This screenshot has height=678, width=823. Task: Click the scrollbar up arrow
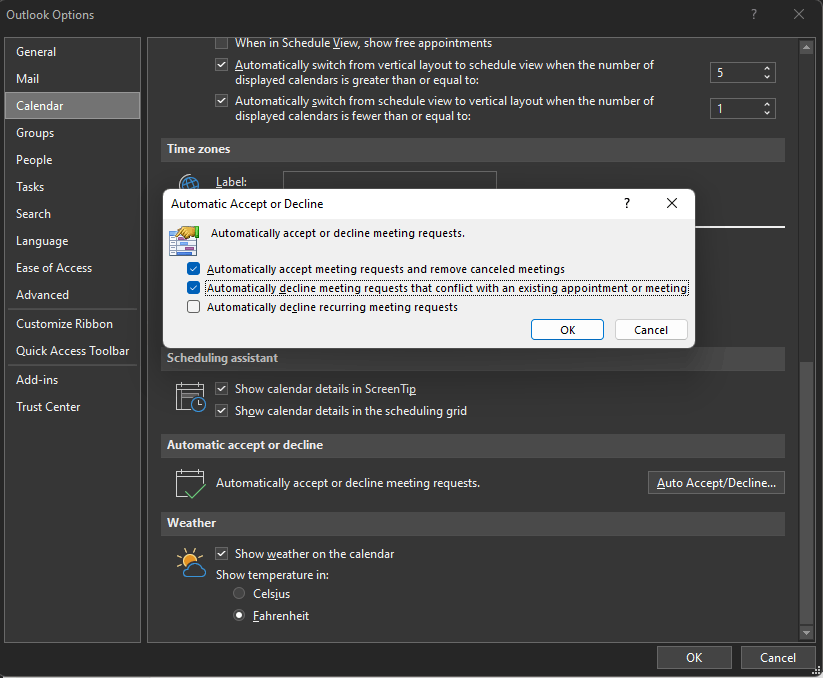pos(806,48)
